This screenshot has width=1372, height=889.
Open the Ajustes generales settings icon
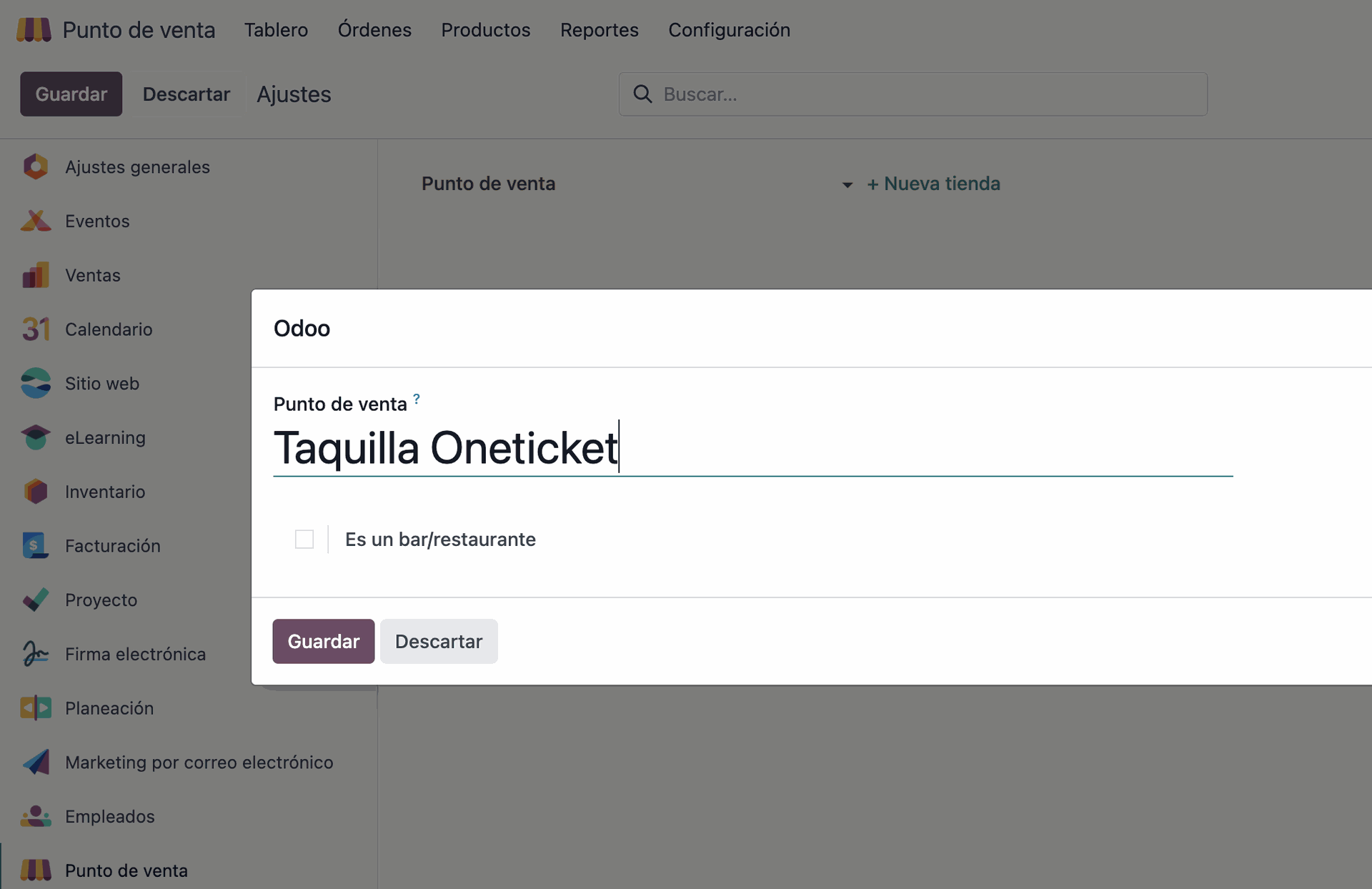[x=35, y=167]
